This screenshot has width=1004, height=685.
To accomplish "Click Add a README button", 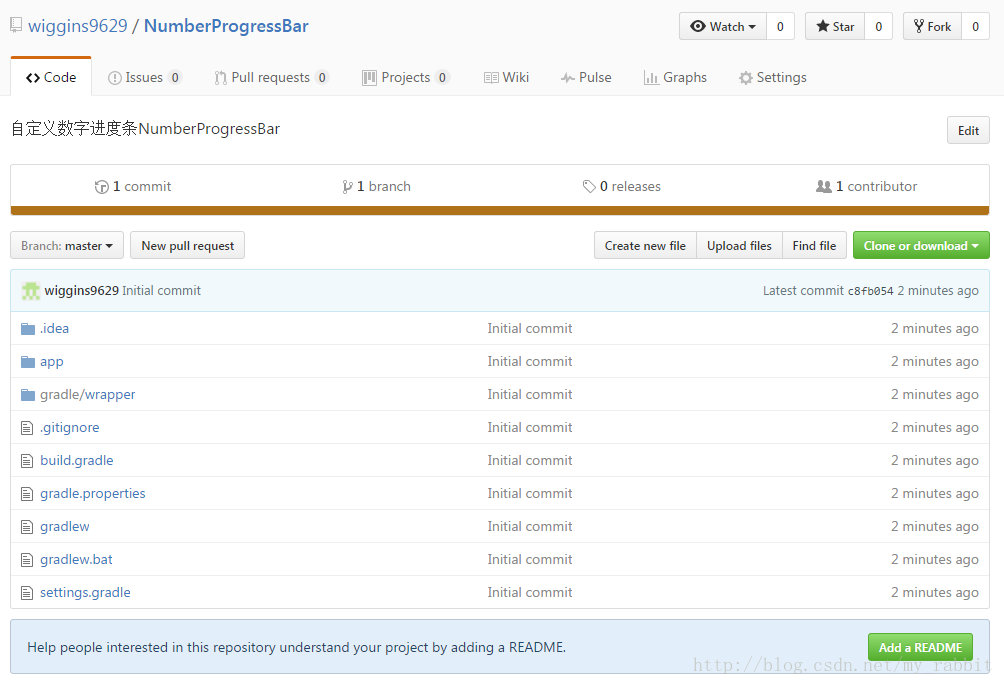I will tap(920, 647).
